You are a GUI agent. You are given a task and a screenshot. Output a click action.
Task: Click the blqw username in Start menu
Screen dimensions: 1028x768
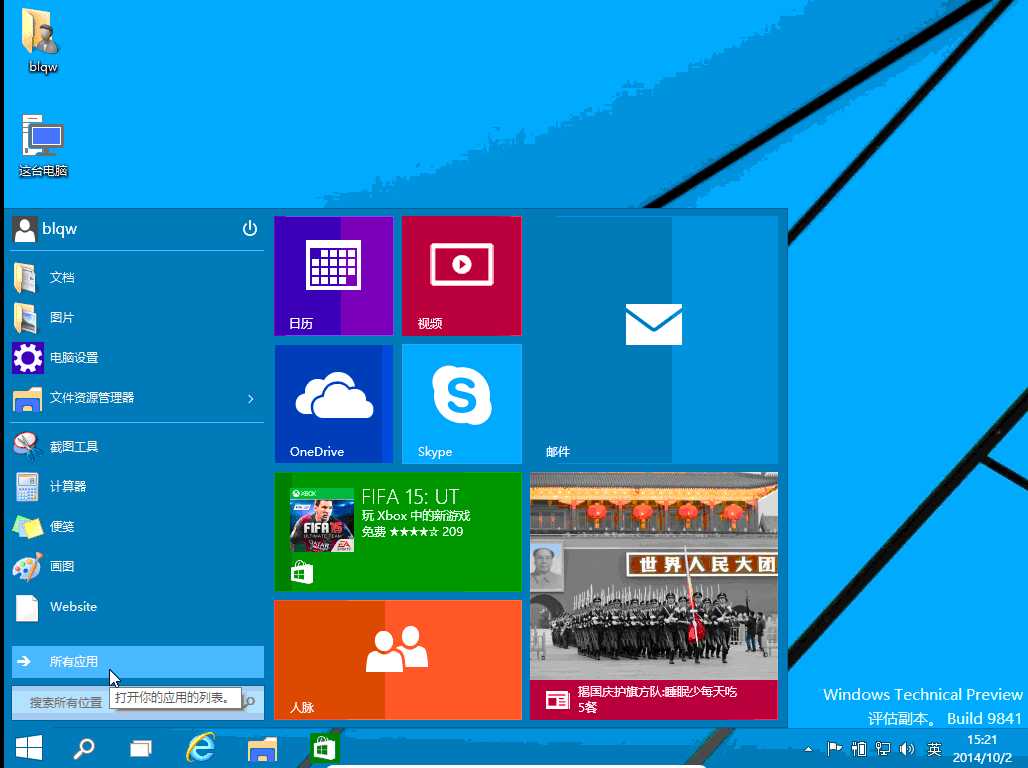(60, 229)
